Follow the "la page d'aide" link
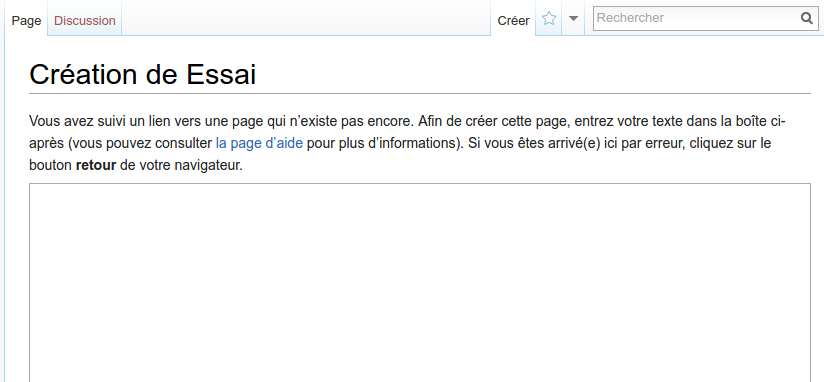Viewport: 824px width, 382px height. (x=259, y=143)
